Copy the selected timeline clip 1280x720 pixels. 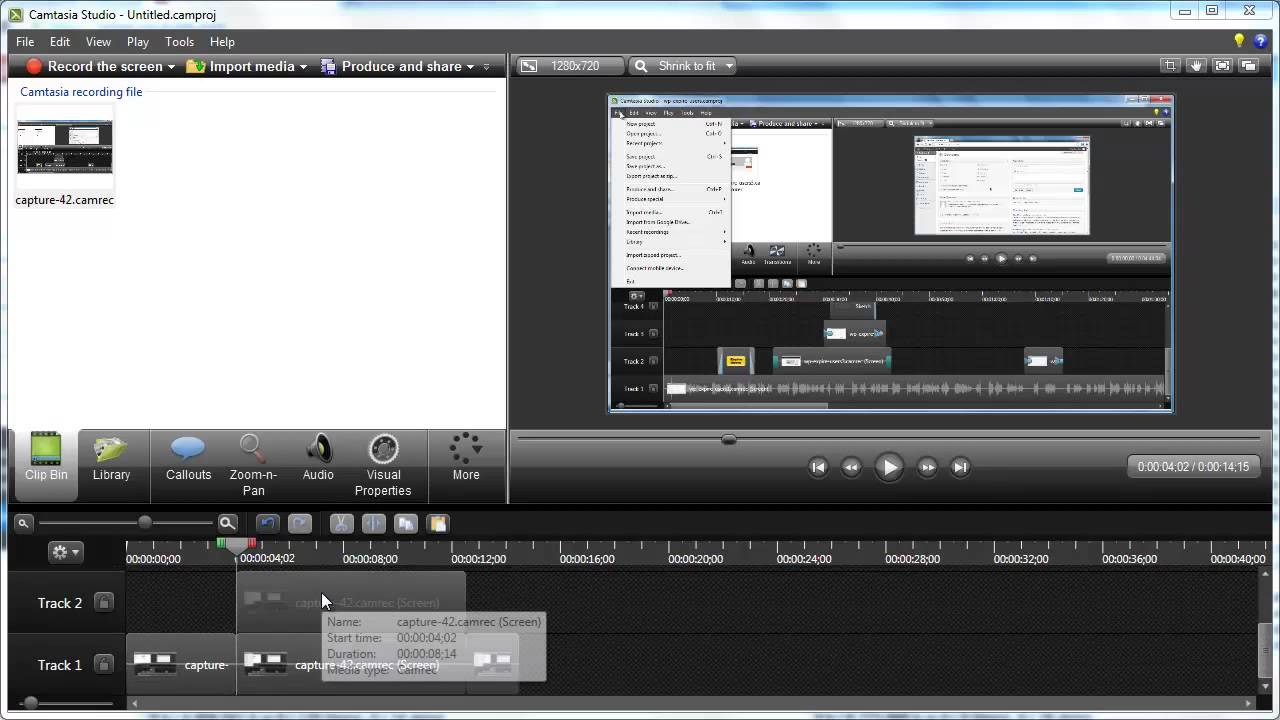(405, 523)
